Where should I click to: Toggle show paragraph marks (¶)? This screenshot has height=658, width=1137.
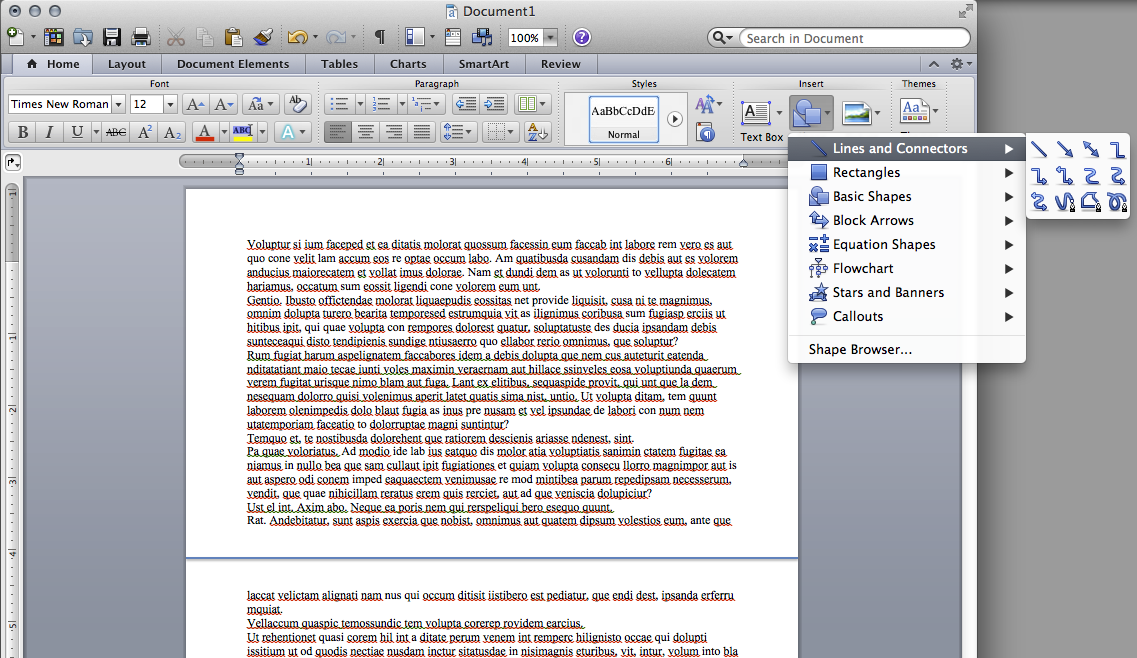[380, 38]
